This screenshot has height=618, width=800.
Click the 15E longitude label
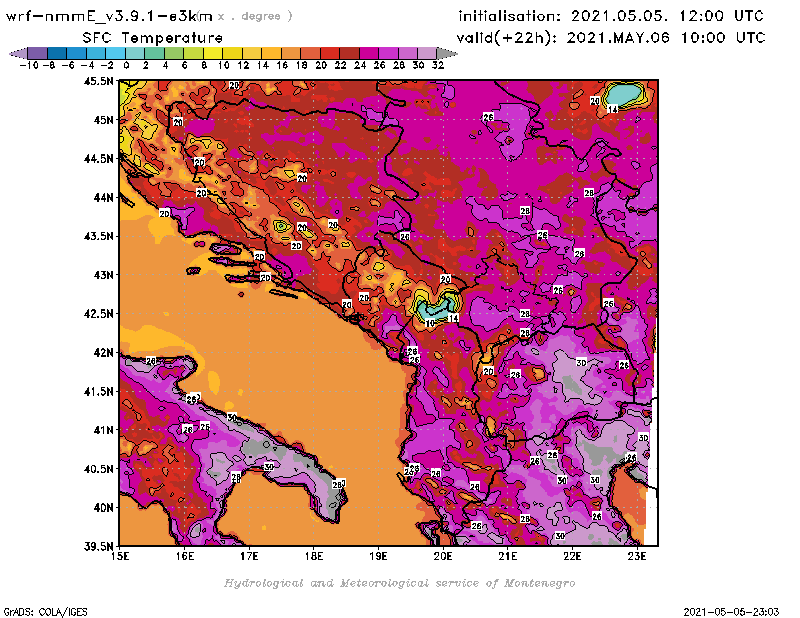point(120,556)
